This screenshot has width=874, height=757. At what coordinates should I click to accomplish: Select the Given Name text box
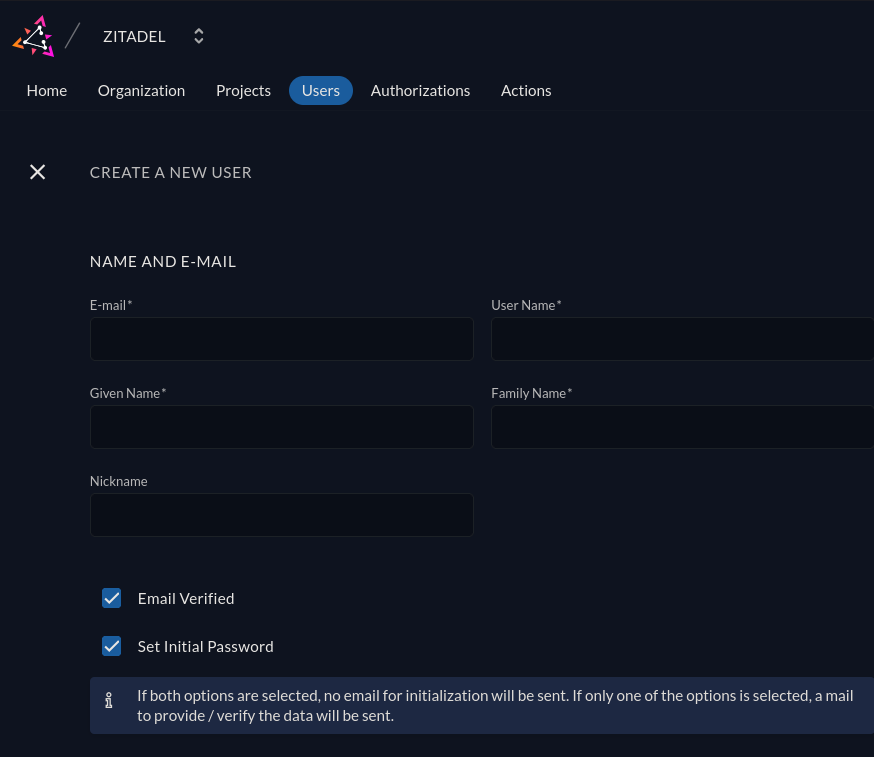(281, 427)
